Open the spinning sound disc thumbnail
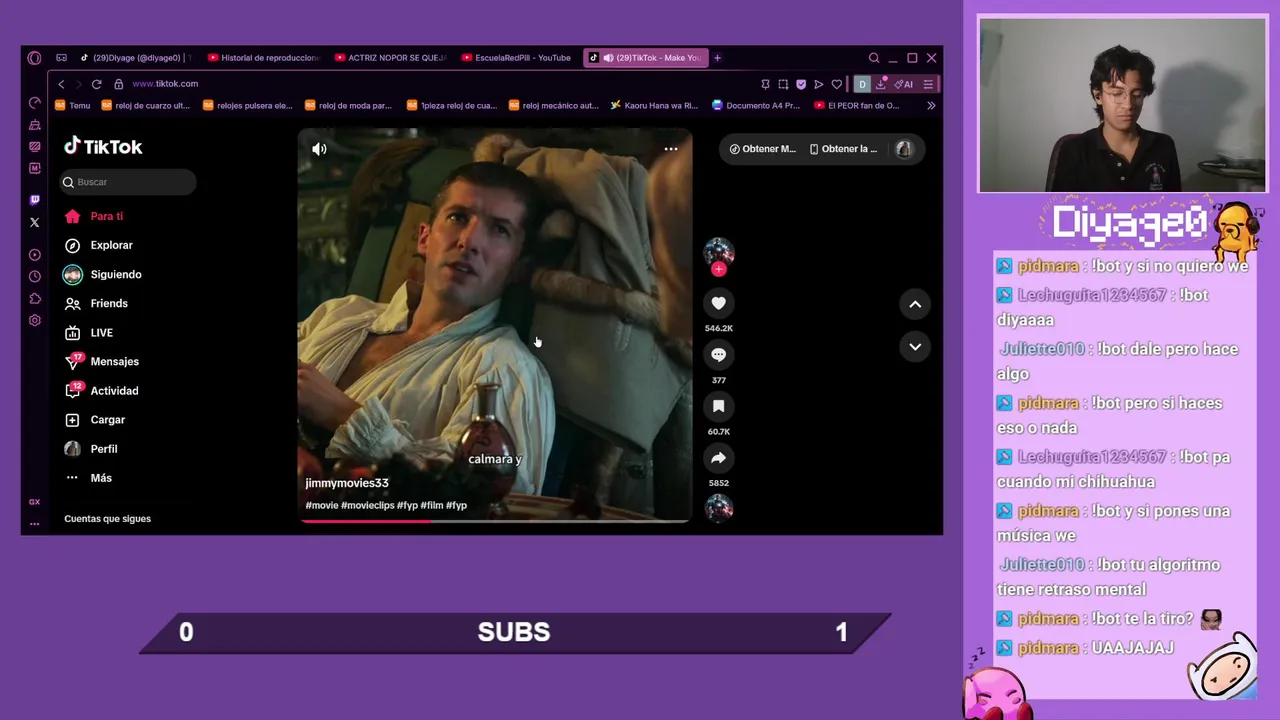The height and width of the screenshot is (720, 1280). pyautogui.click(x=718, y=508)
